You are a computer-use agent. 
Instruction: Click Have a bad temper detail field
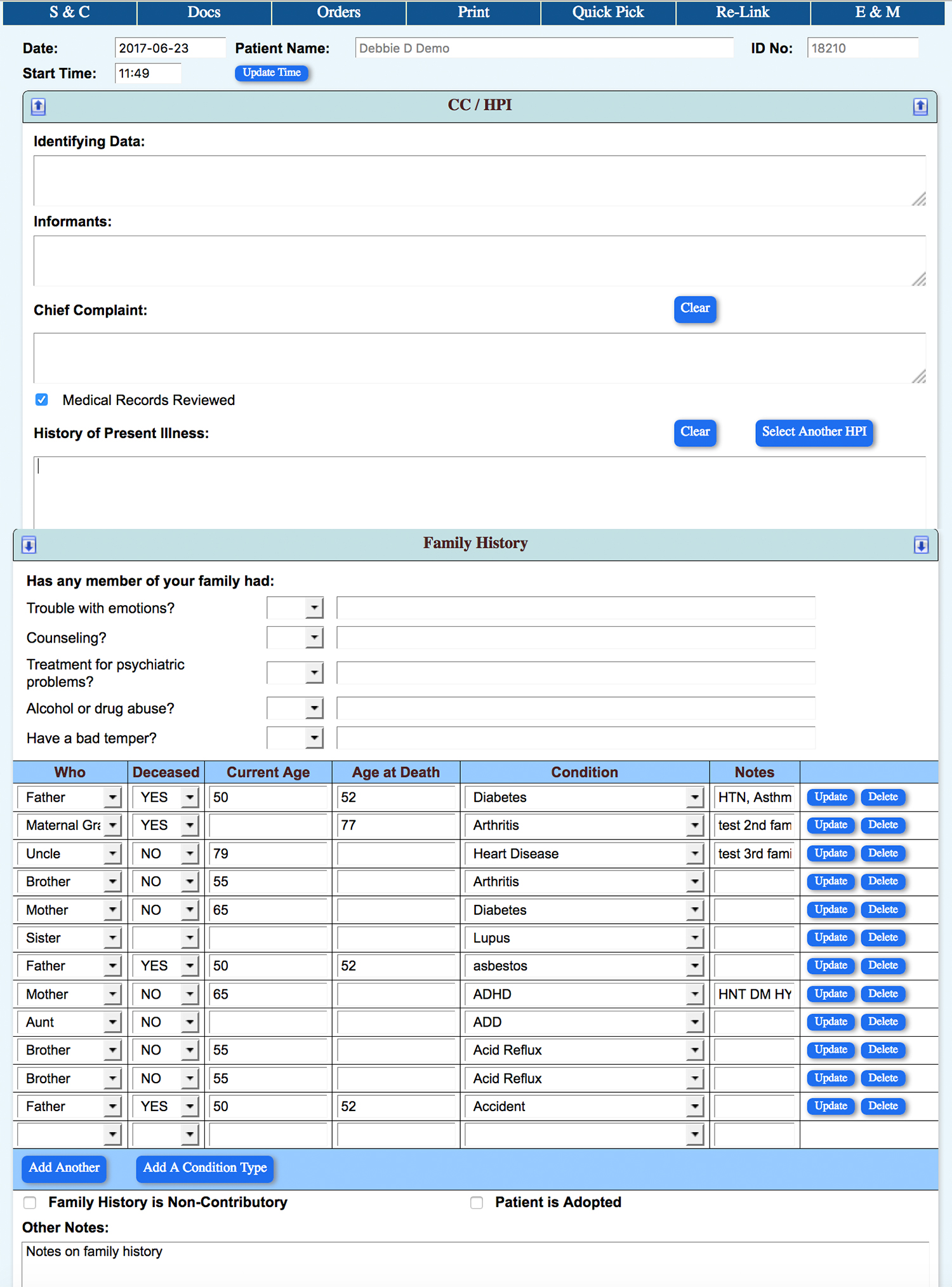[x=576, y=738]
